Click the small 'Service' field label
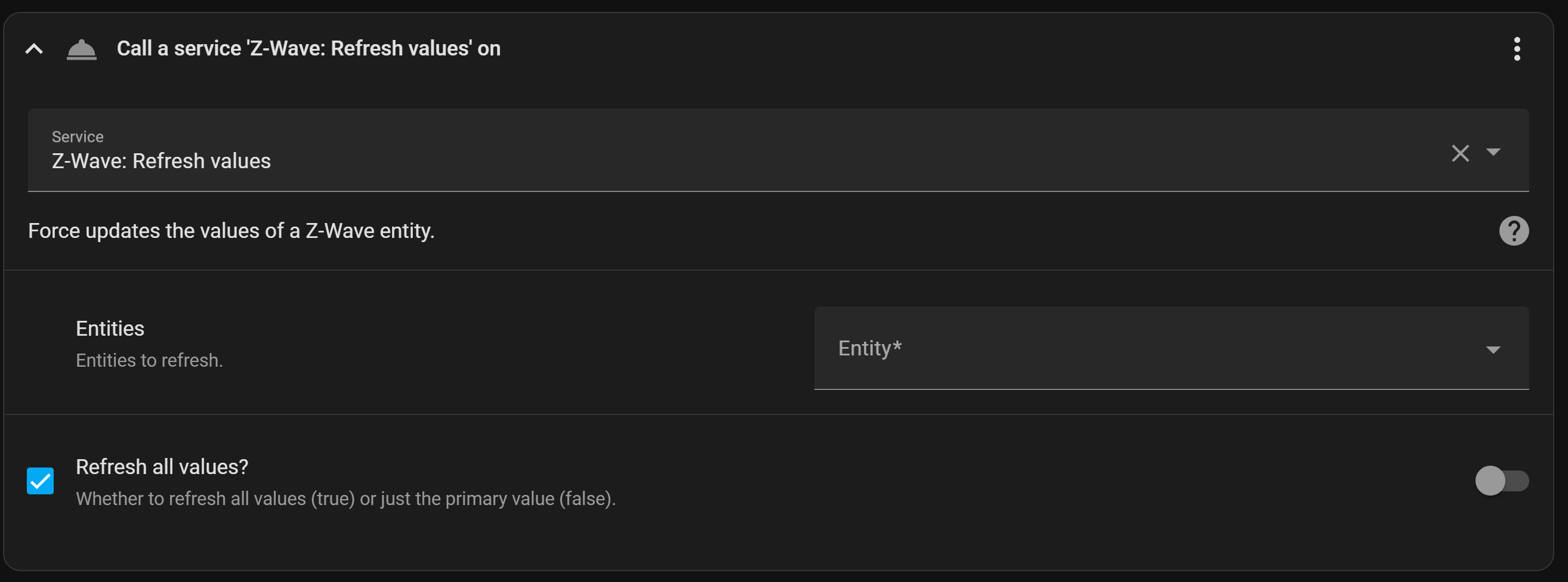1568x582 pixels. pos(78,137)
